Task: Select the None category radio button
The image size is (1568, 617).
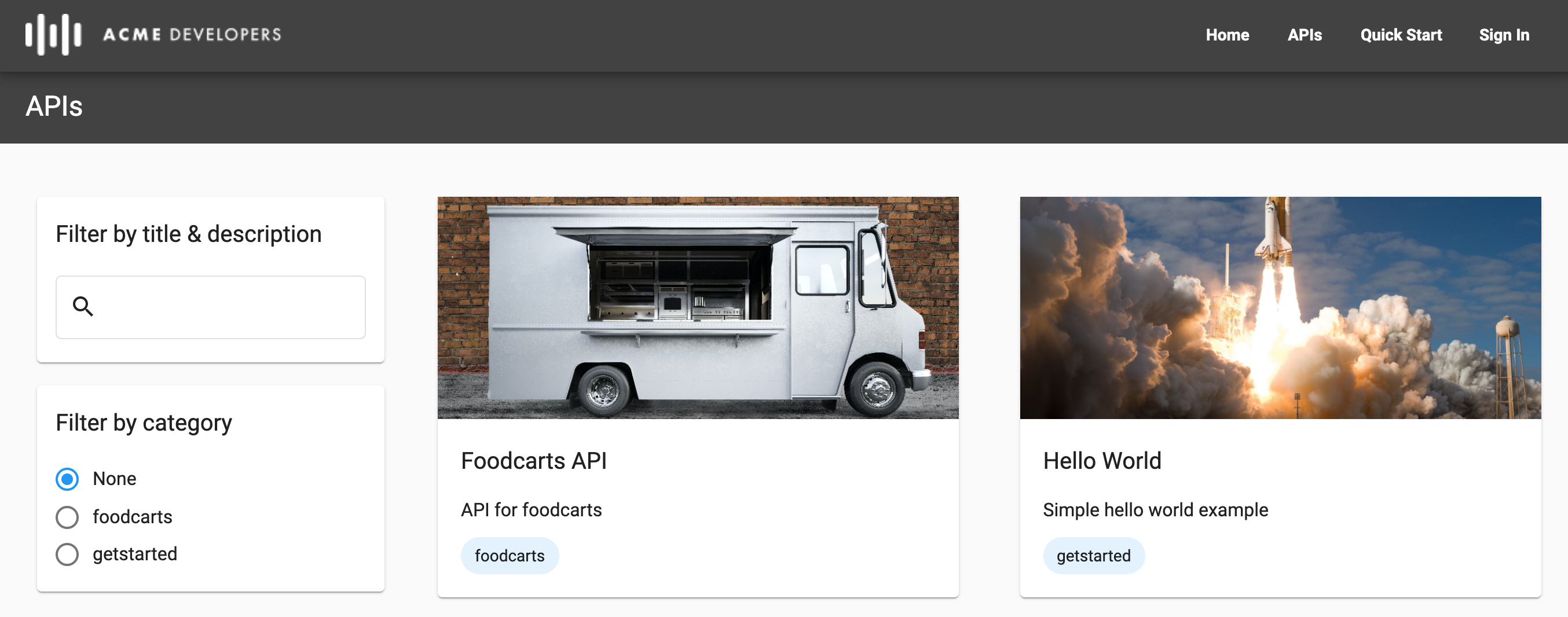Action: coord(67,479)
